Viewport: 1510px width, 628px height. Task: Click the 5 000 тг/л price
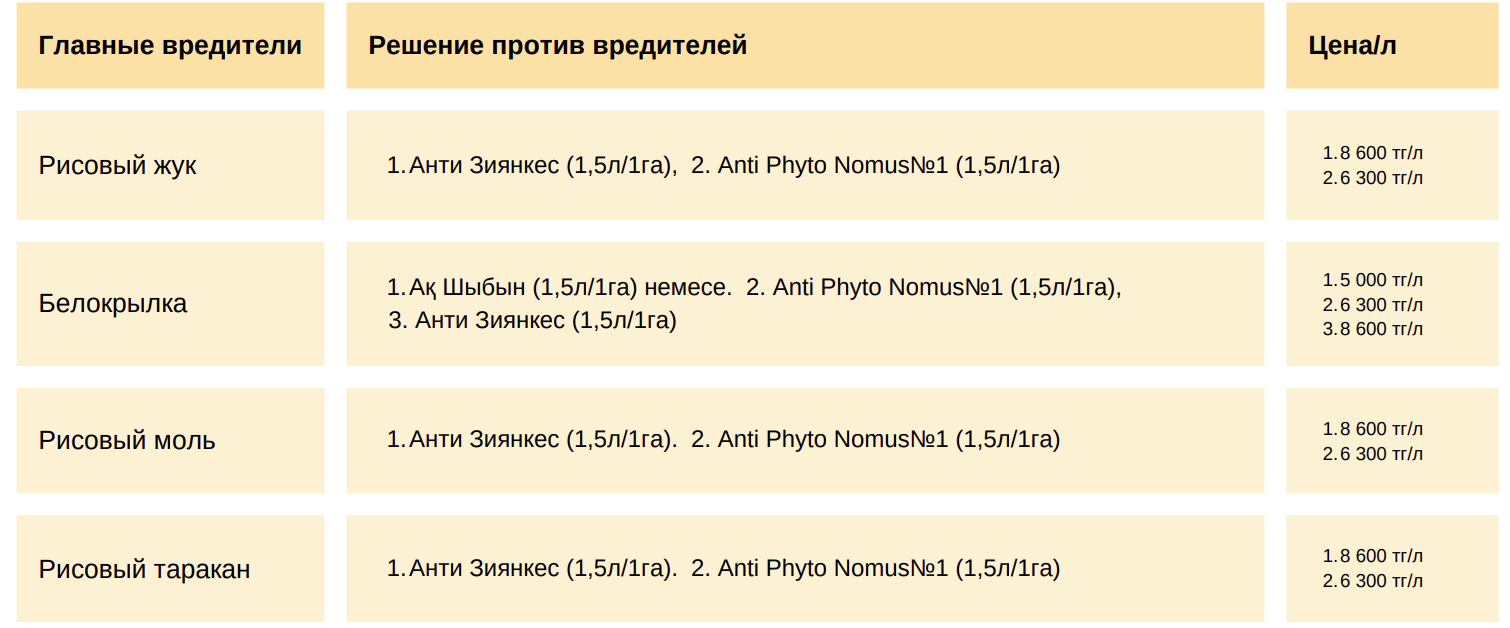[x=1379, y=280]
